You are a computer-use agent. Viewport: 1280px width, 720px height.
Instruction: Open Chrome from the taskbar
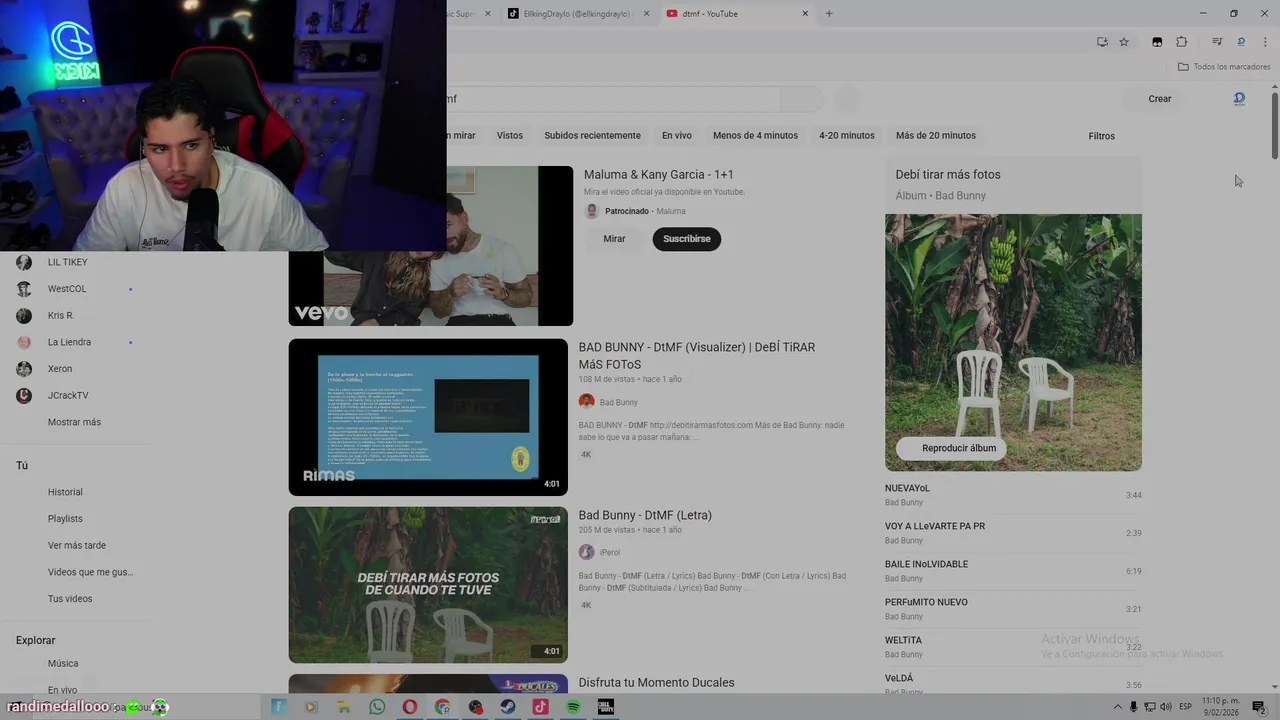coord(443,707)
